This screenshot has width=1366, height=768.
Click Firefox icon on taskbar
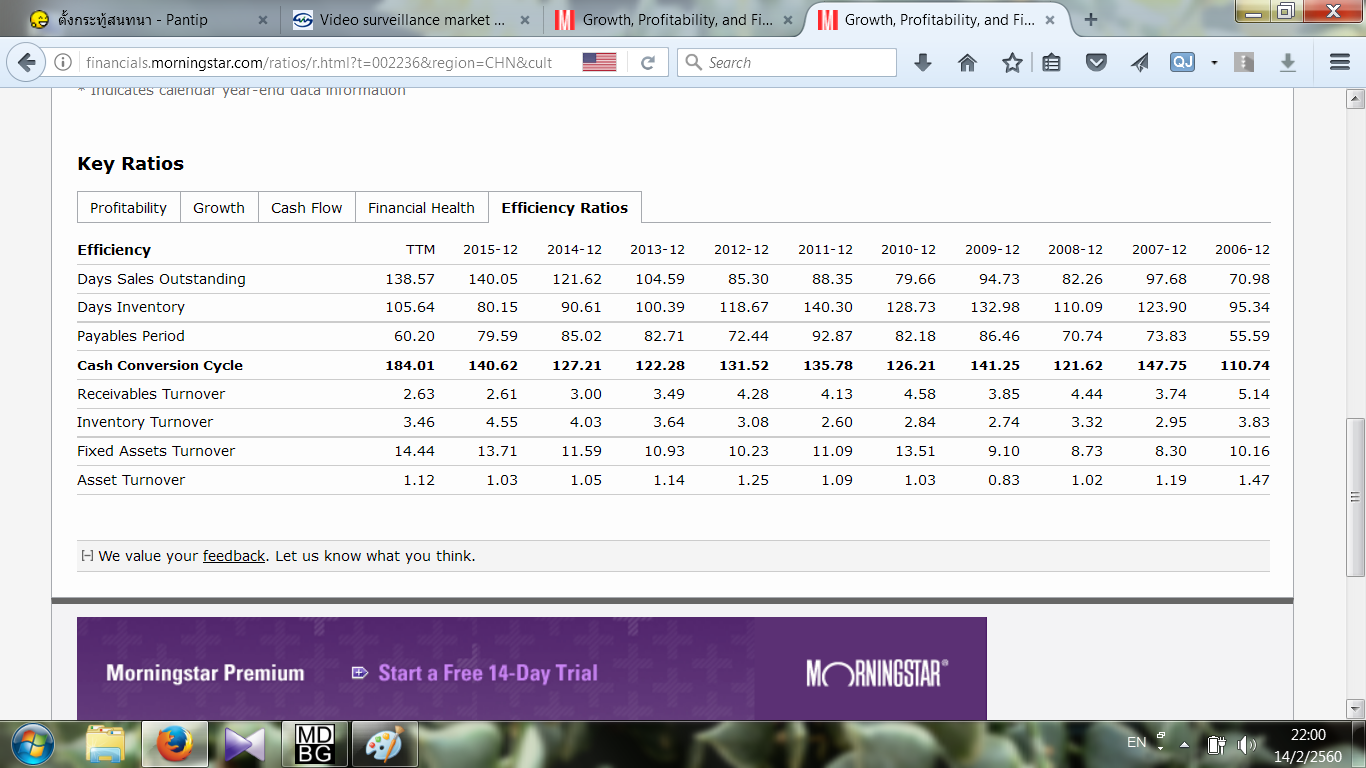coord(174,745)
